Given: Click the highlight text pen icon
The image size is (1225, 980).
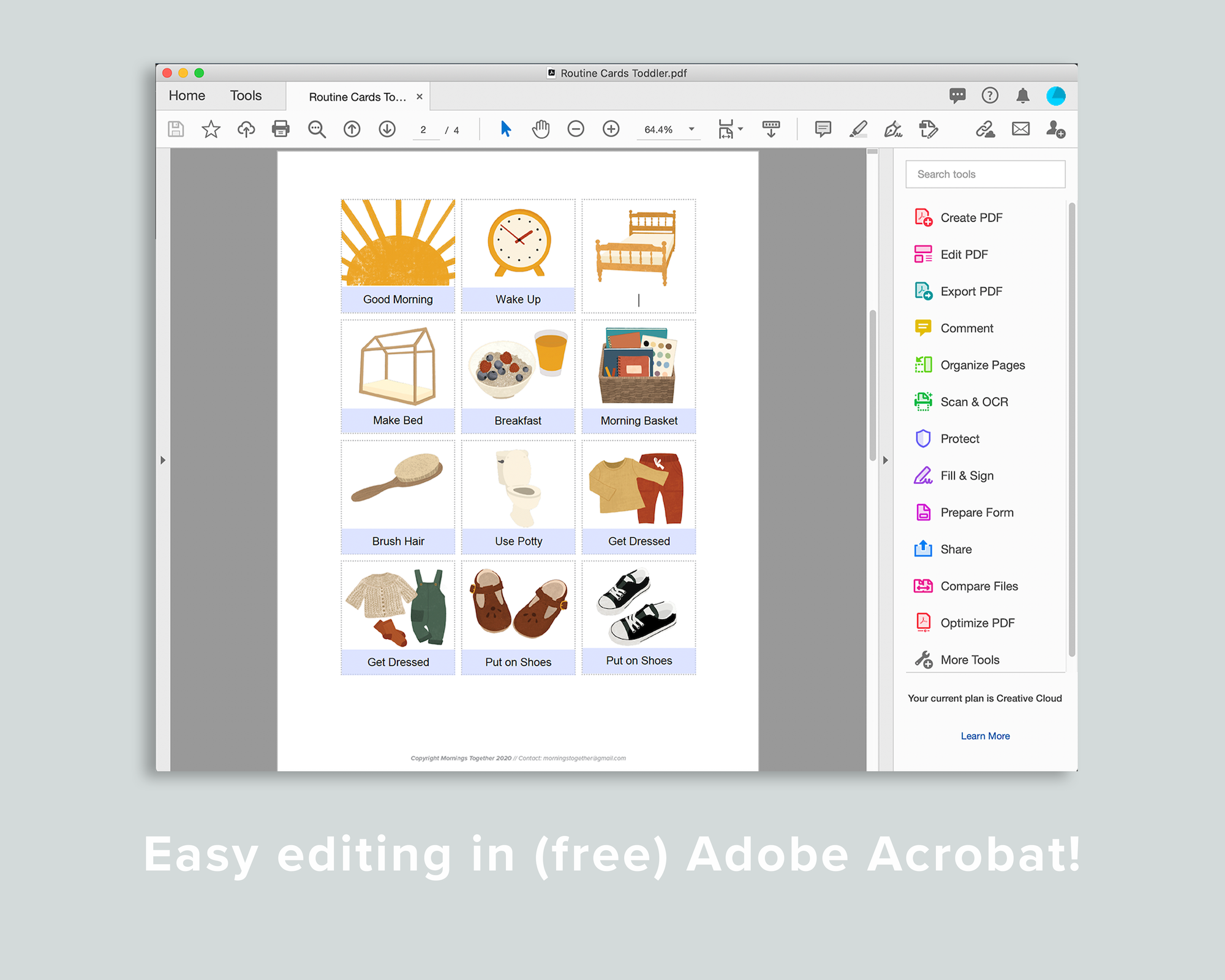Looking at the screenshot, I should 858,129.
